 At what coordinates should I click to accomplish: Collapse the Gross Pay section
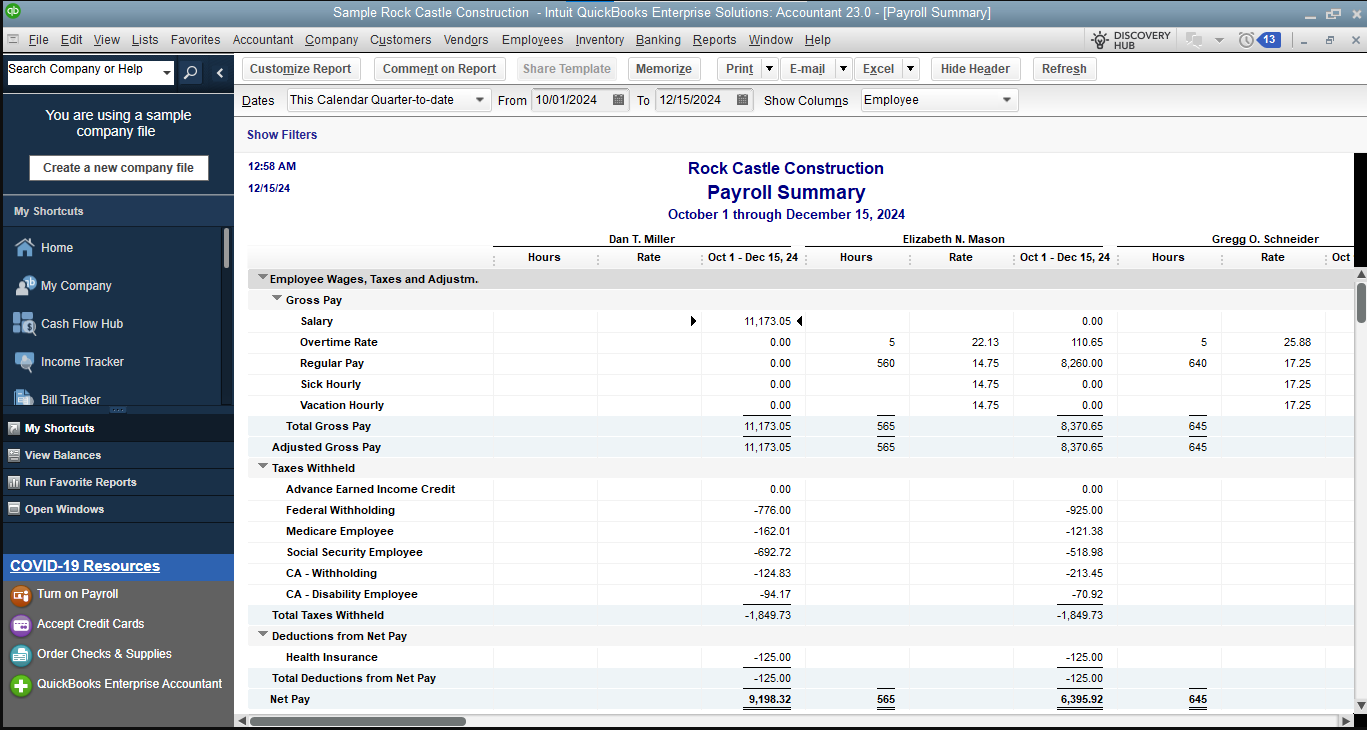277,299
